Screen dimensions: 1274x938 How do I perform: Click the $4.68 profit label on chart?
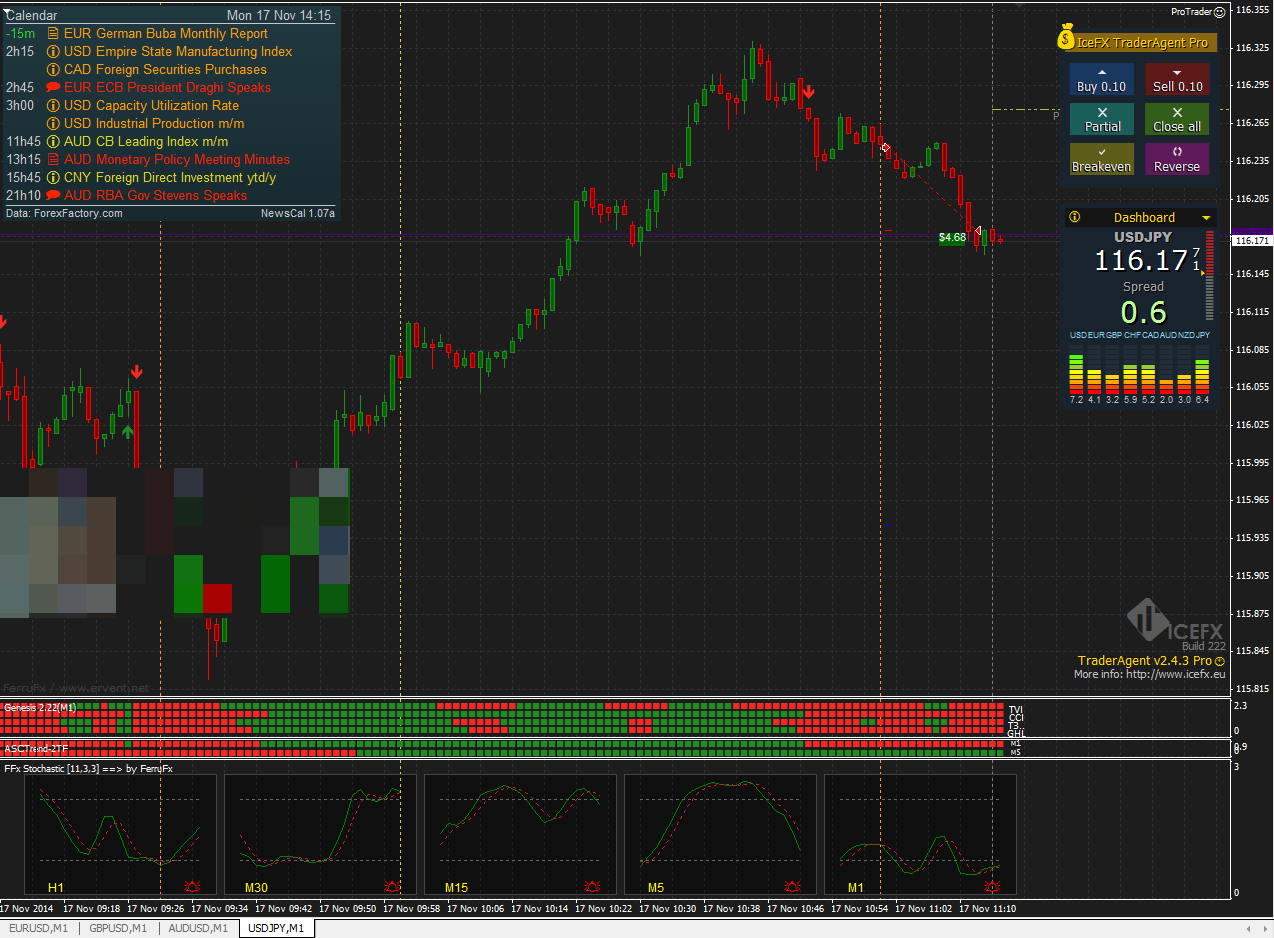pyautogui.click(x=952, y=238)
